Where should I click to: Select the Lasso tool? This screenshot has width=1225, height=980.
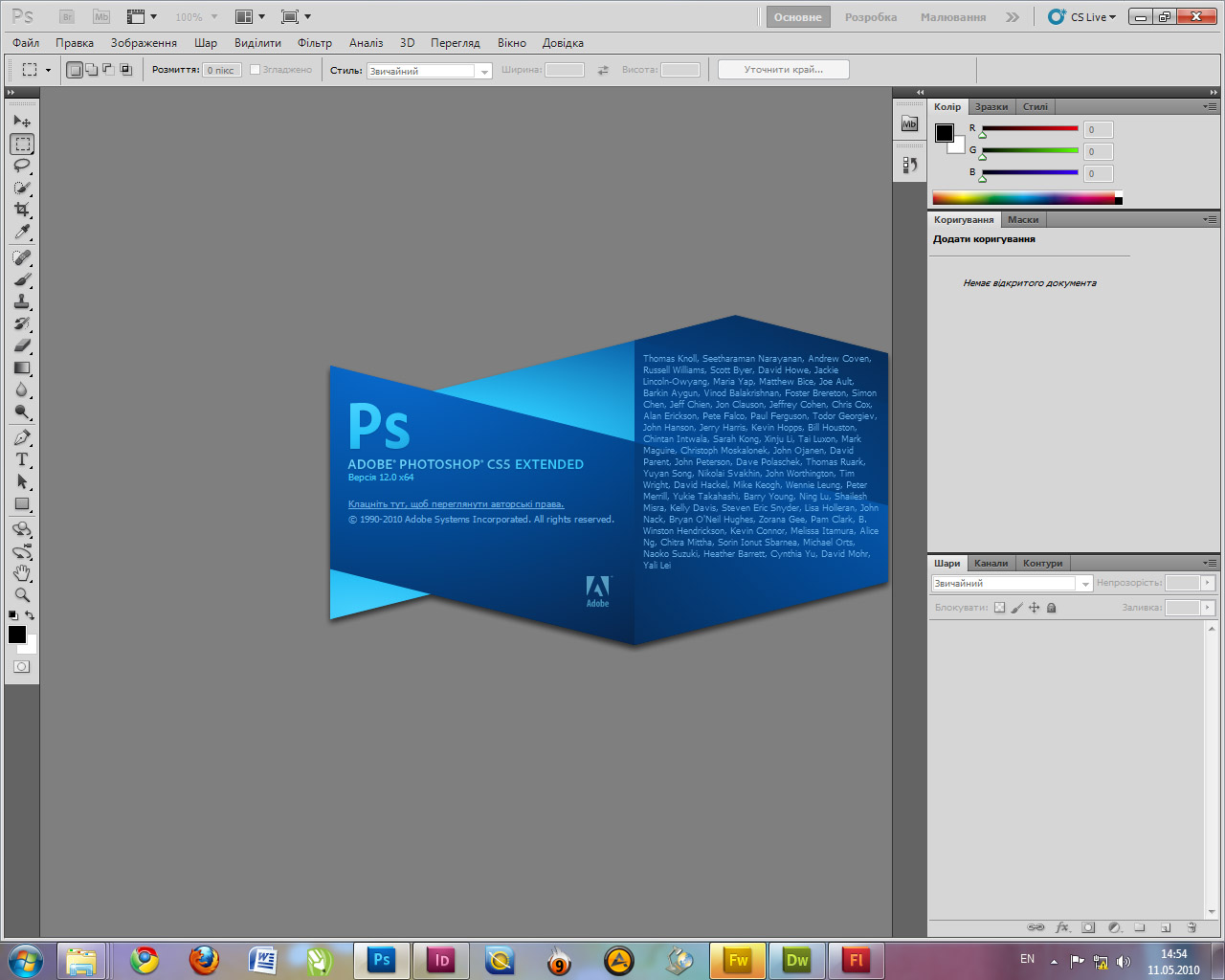coord(22,167)
